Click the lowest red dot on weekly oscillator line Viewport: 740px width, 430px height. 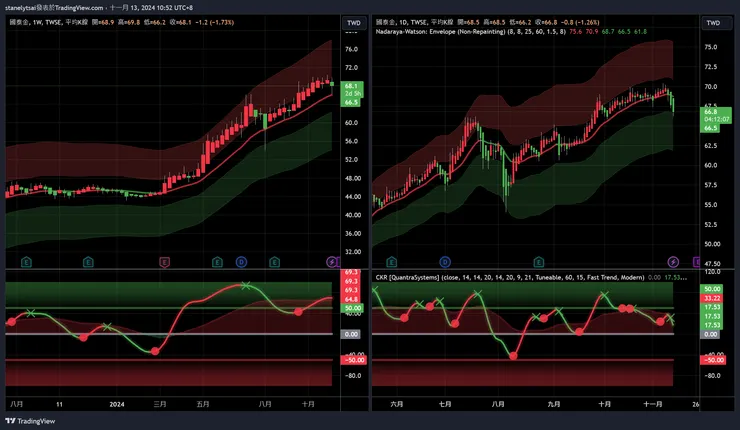[x=155, y=351]
